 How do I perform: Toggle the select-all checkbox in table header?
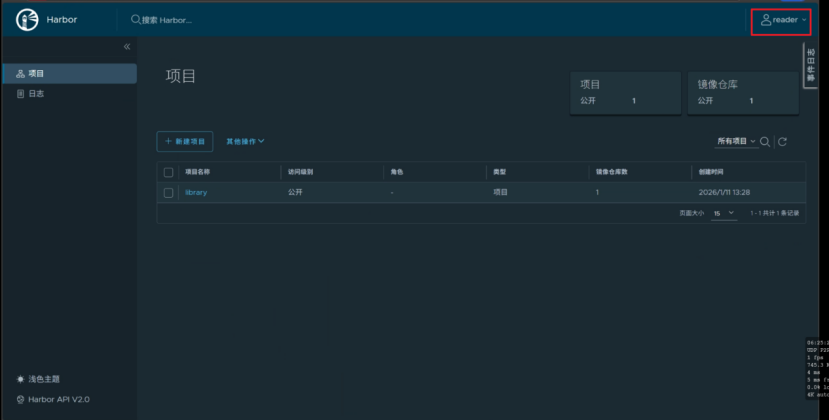pos(168,172)
